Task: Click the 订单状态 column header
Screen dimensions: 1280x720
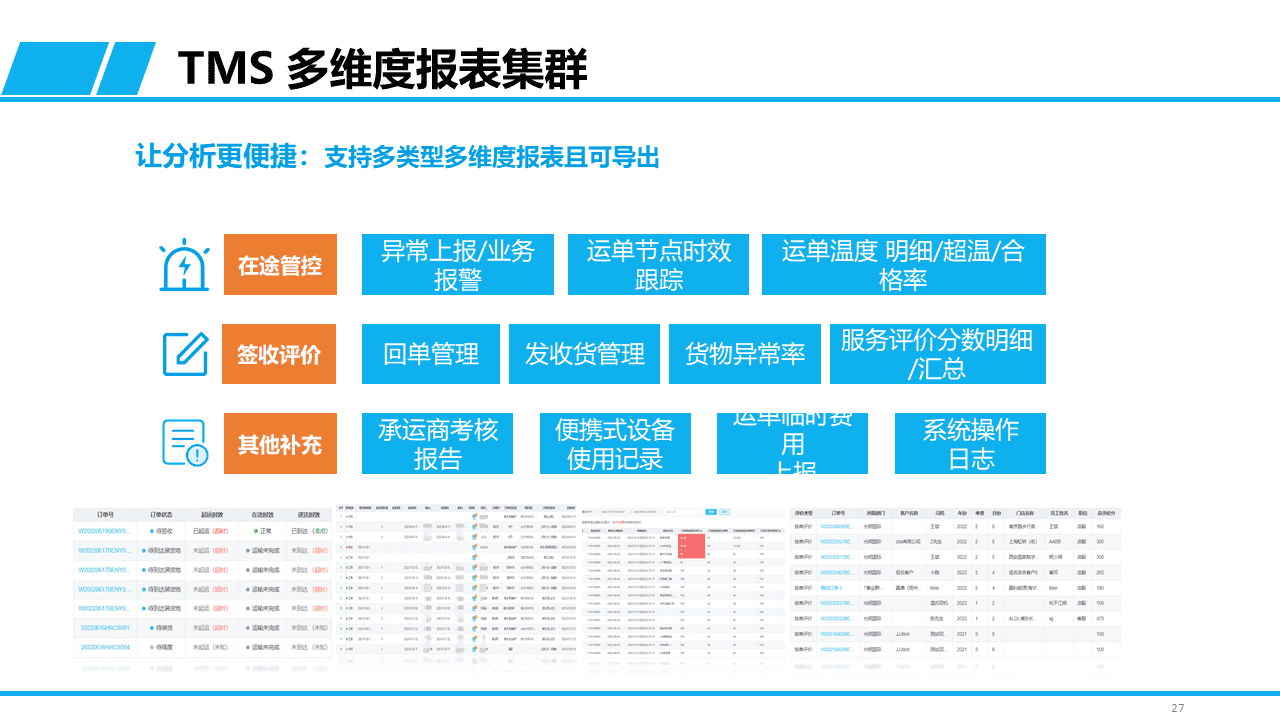Action: [161, 513]
